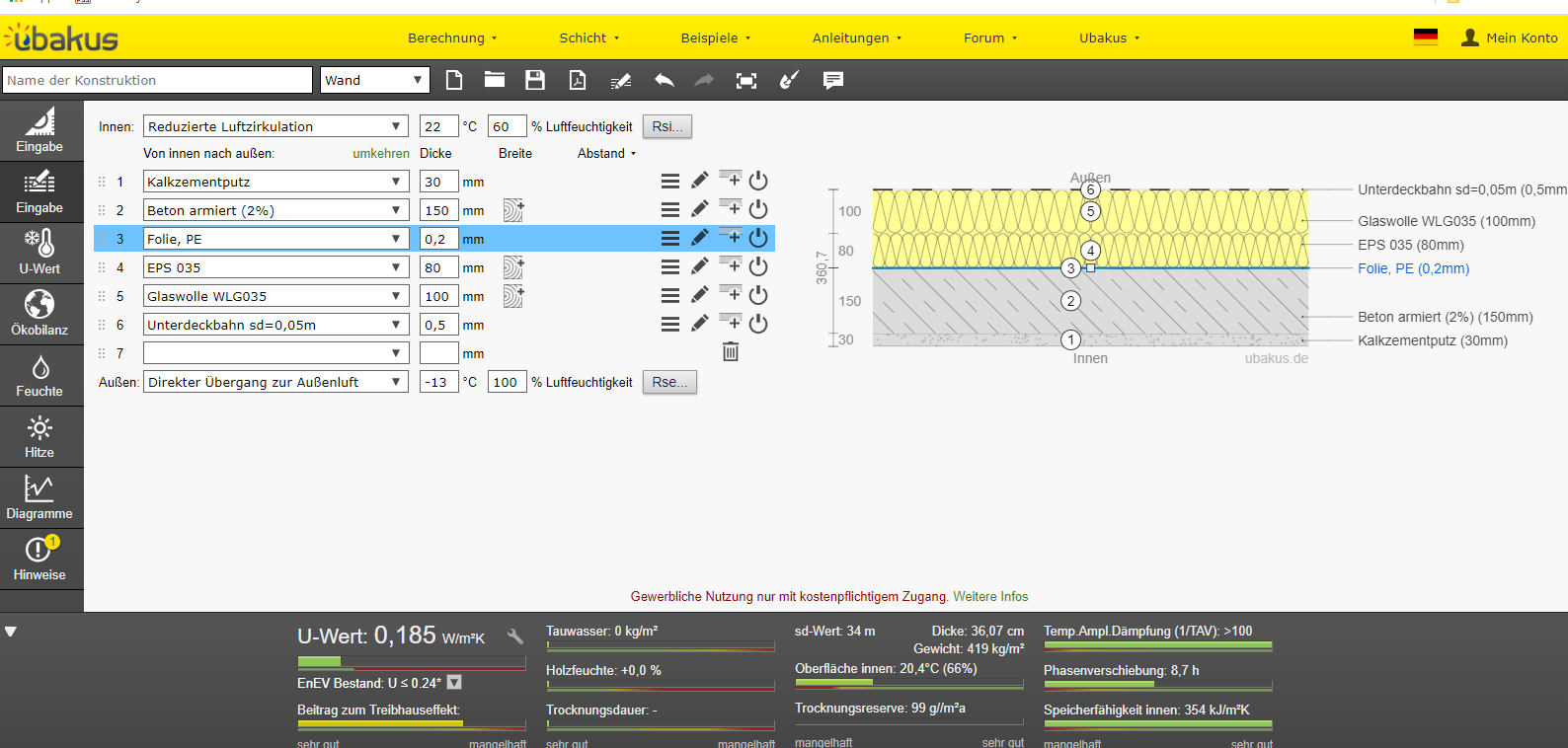Viewport: 1568px width, 748px height.
Task: Delete empty layer 7 with trash icon
Action: [731, 352]
